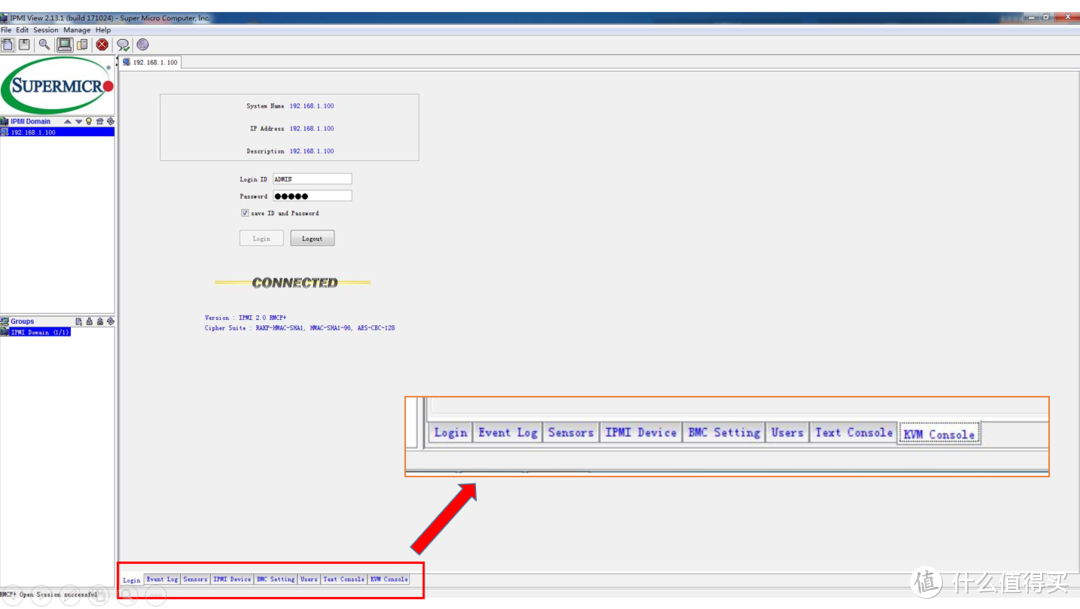Click up arrow in IPMI Domain header

click(68, 121)
